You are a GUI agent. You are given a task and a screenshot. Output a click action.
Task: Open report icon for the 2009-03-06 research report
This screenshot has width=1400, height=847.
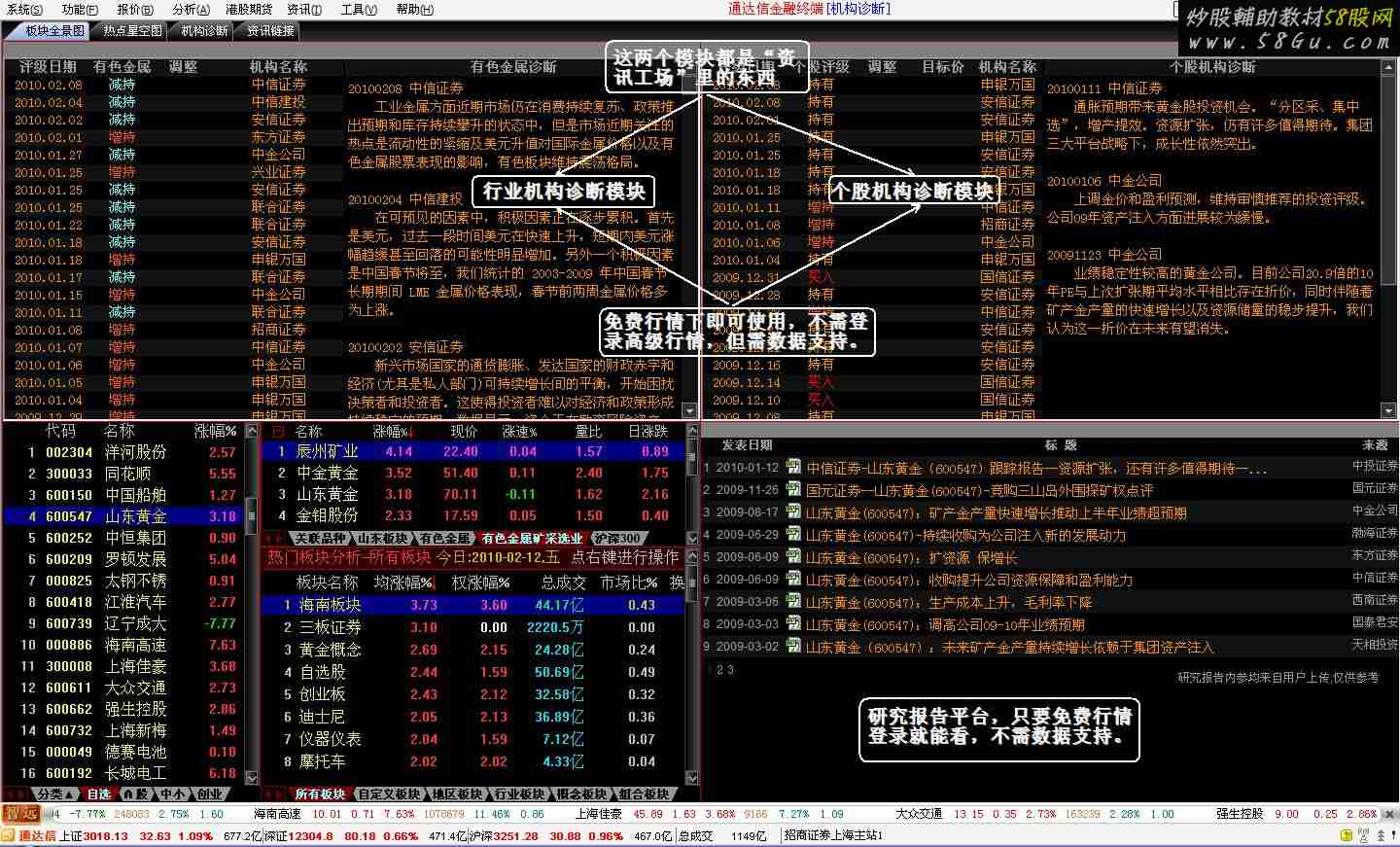793,601
